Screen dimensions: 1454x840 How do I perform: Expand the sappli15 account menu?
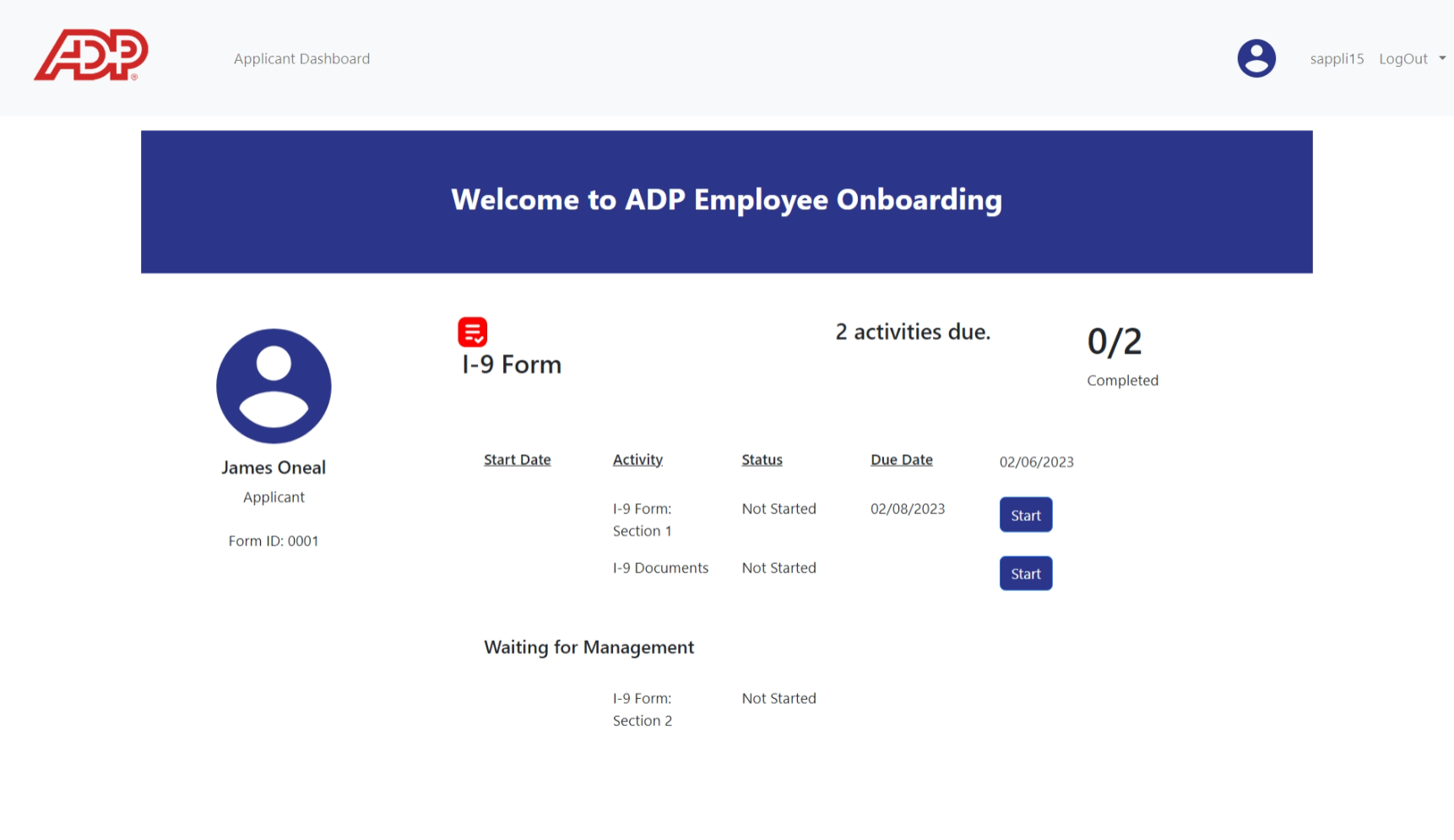tap(1337, 58)
